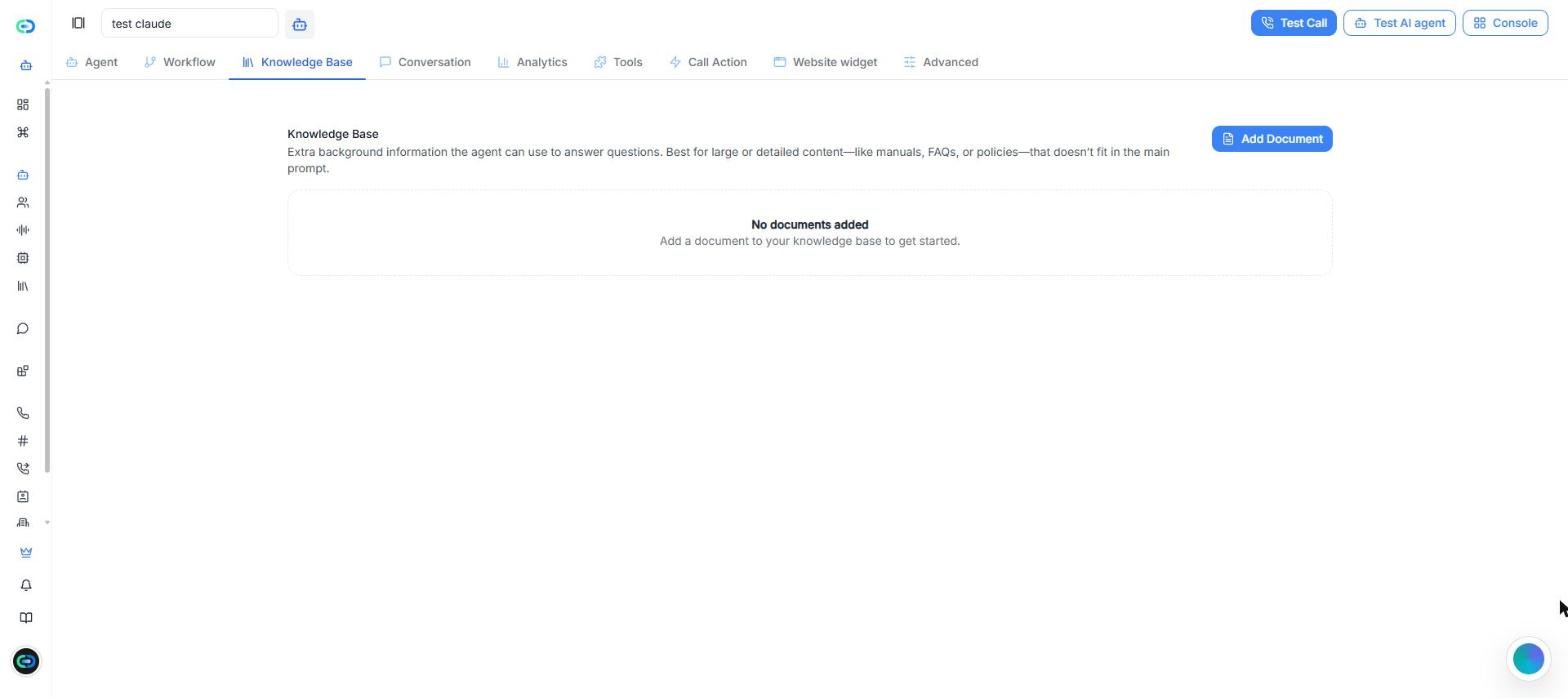Switch to the Workflow tab
This screenshot has height=698, width=1568.
click(x=180, y=62)
